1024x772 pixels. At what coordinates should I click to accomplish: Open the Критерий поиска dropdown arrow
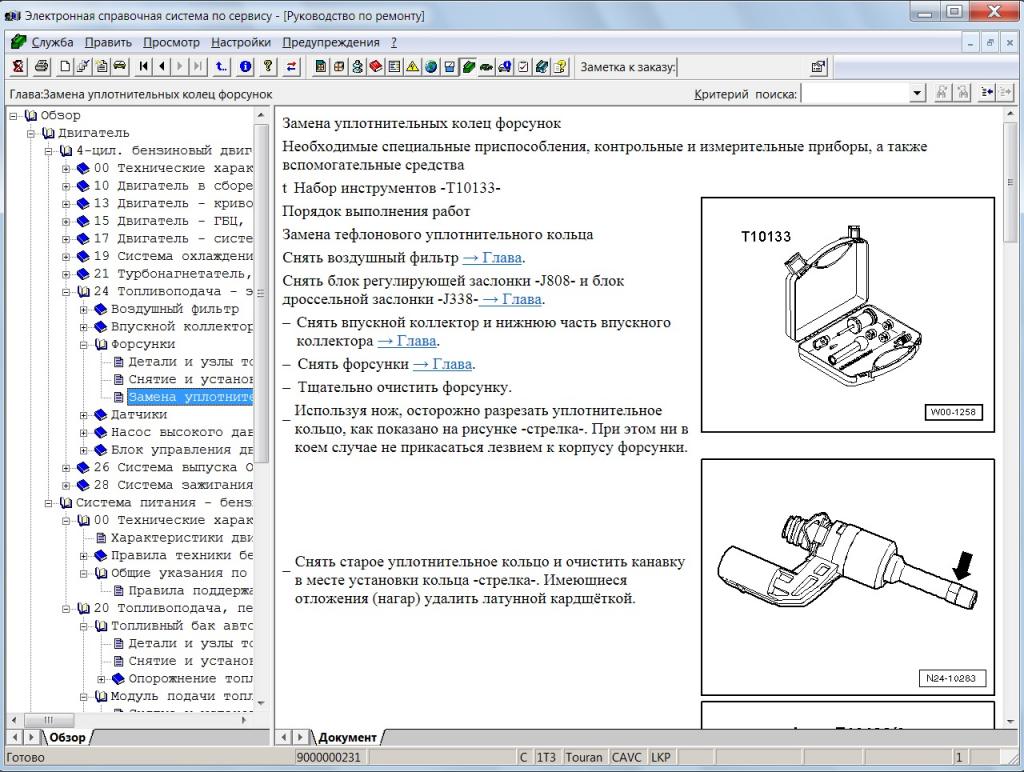coord(918,93)
